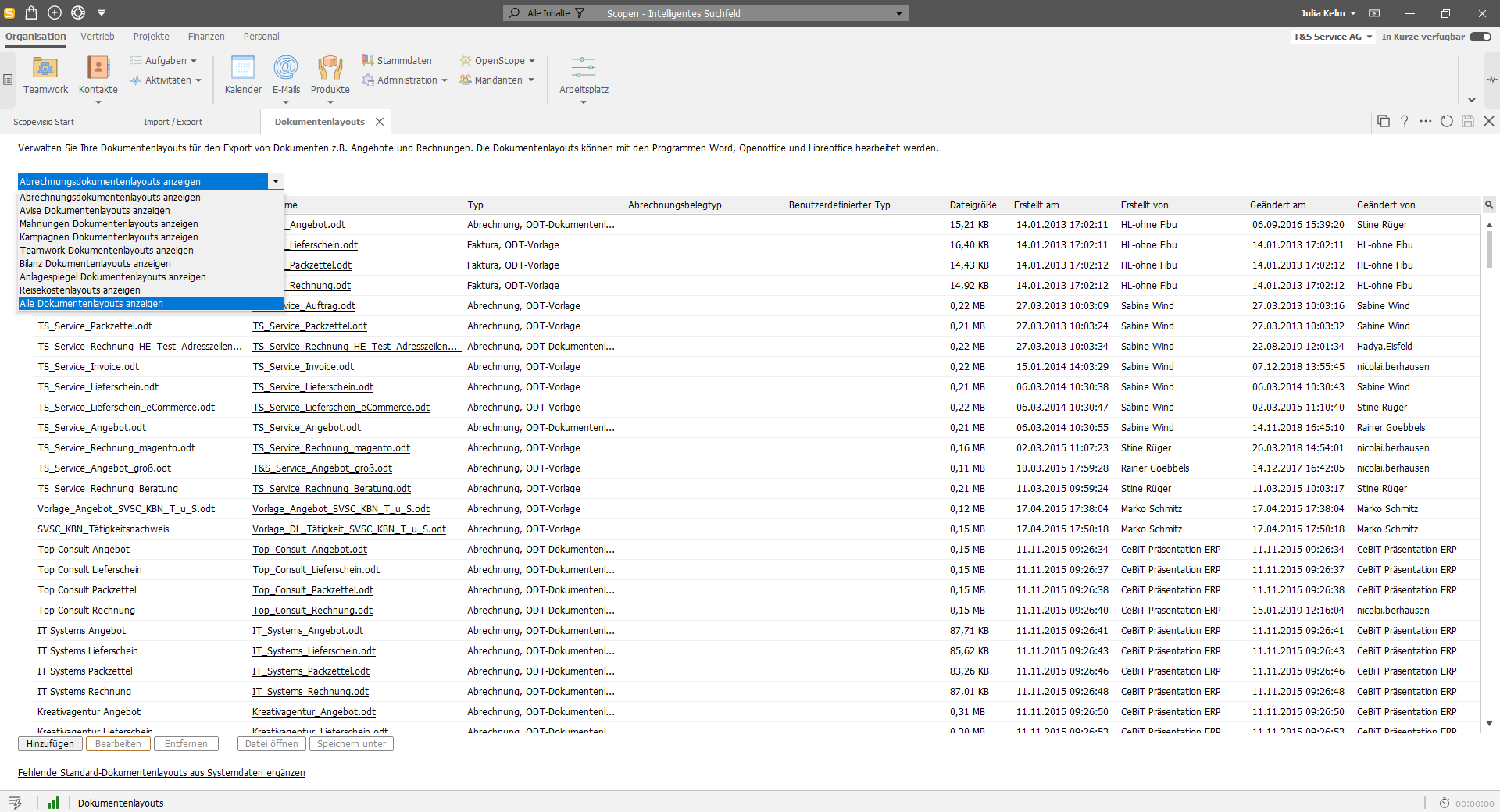Viewport: 1500px width, 812px height.
Task: Select the IT Systems Rechnung row name
Action: (84, 692)
